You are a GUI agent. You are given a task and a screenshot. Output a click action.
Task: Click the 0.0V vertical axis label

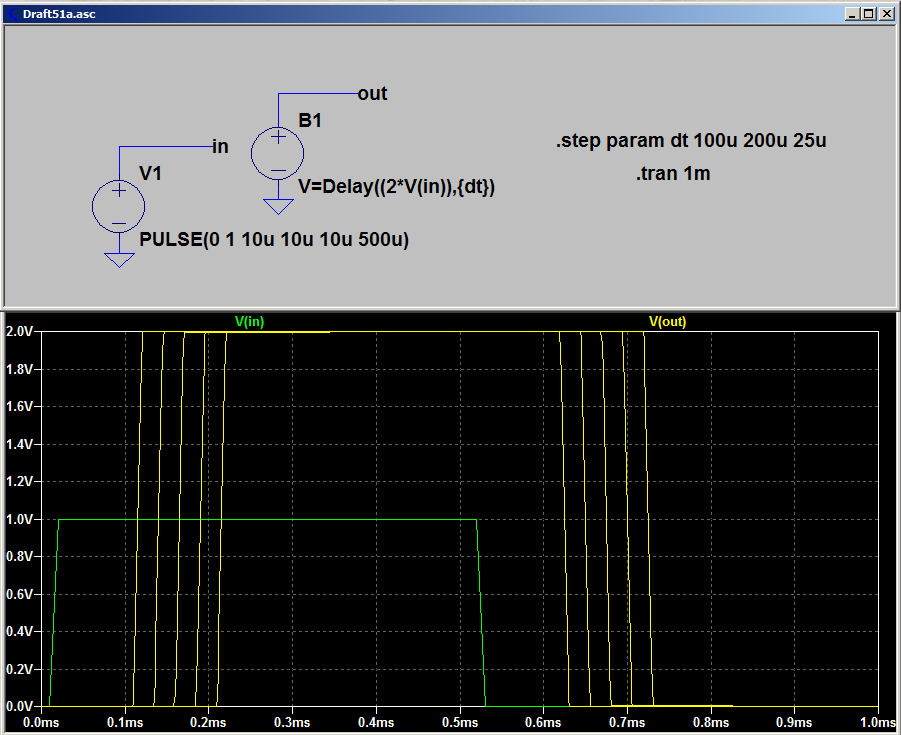pyautogui.click(x=19, y=706)
